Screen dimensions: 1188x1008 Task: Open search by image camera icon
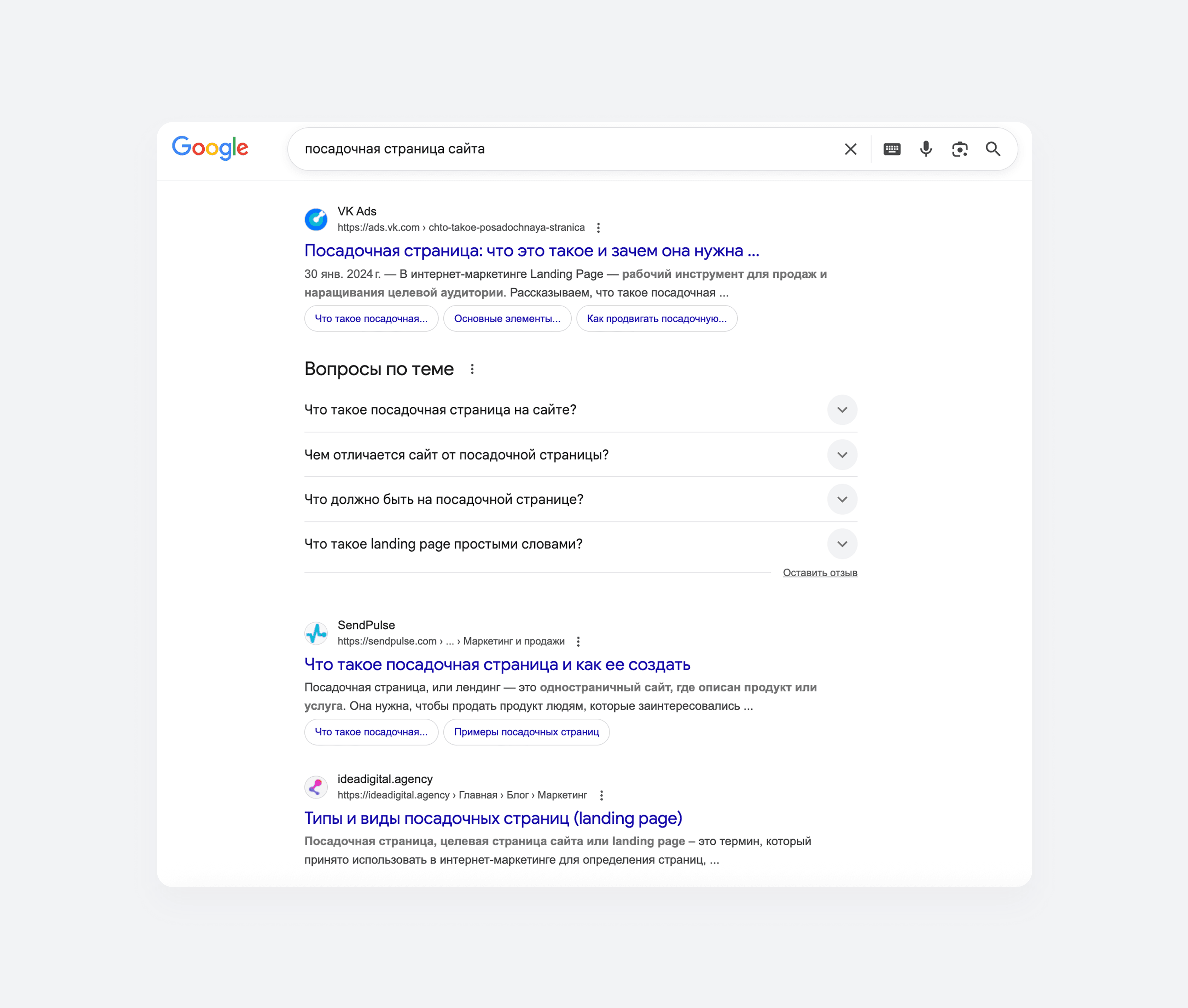(x=960, y=149)
